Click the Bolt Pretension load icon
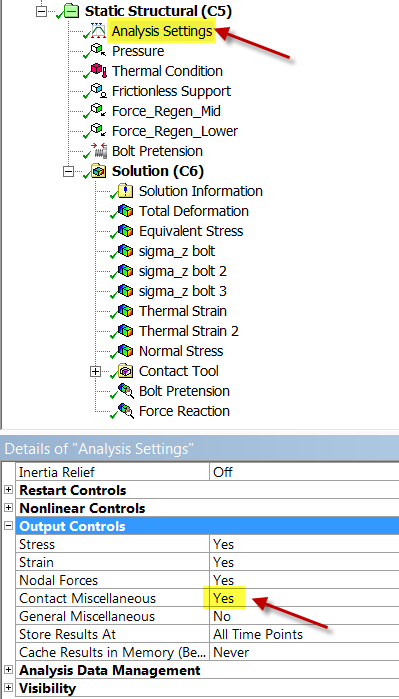Viewport: 399px width, 699px height. (x=98, y=151)
